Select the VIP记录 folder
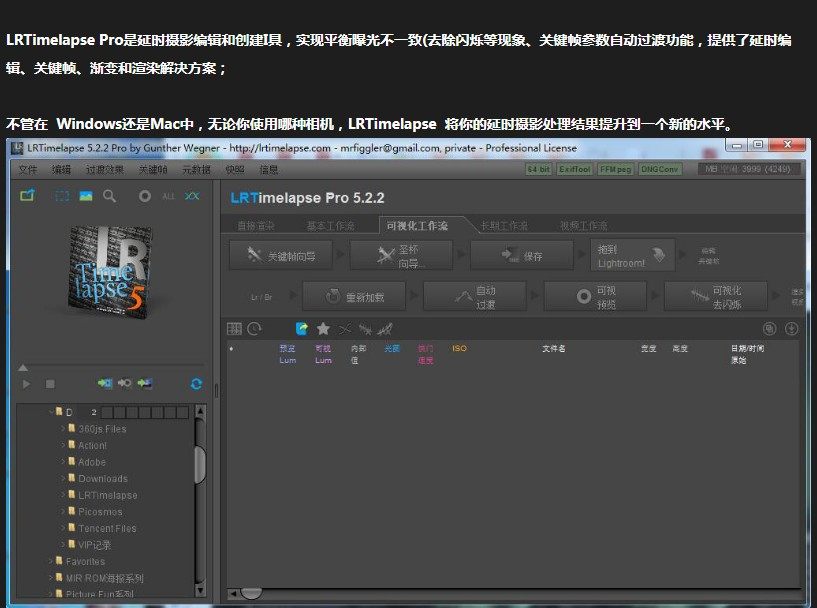817x608 pixels. pyautogui.click(x=94, y=545)
